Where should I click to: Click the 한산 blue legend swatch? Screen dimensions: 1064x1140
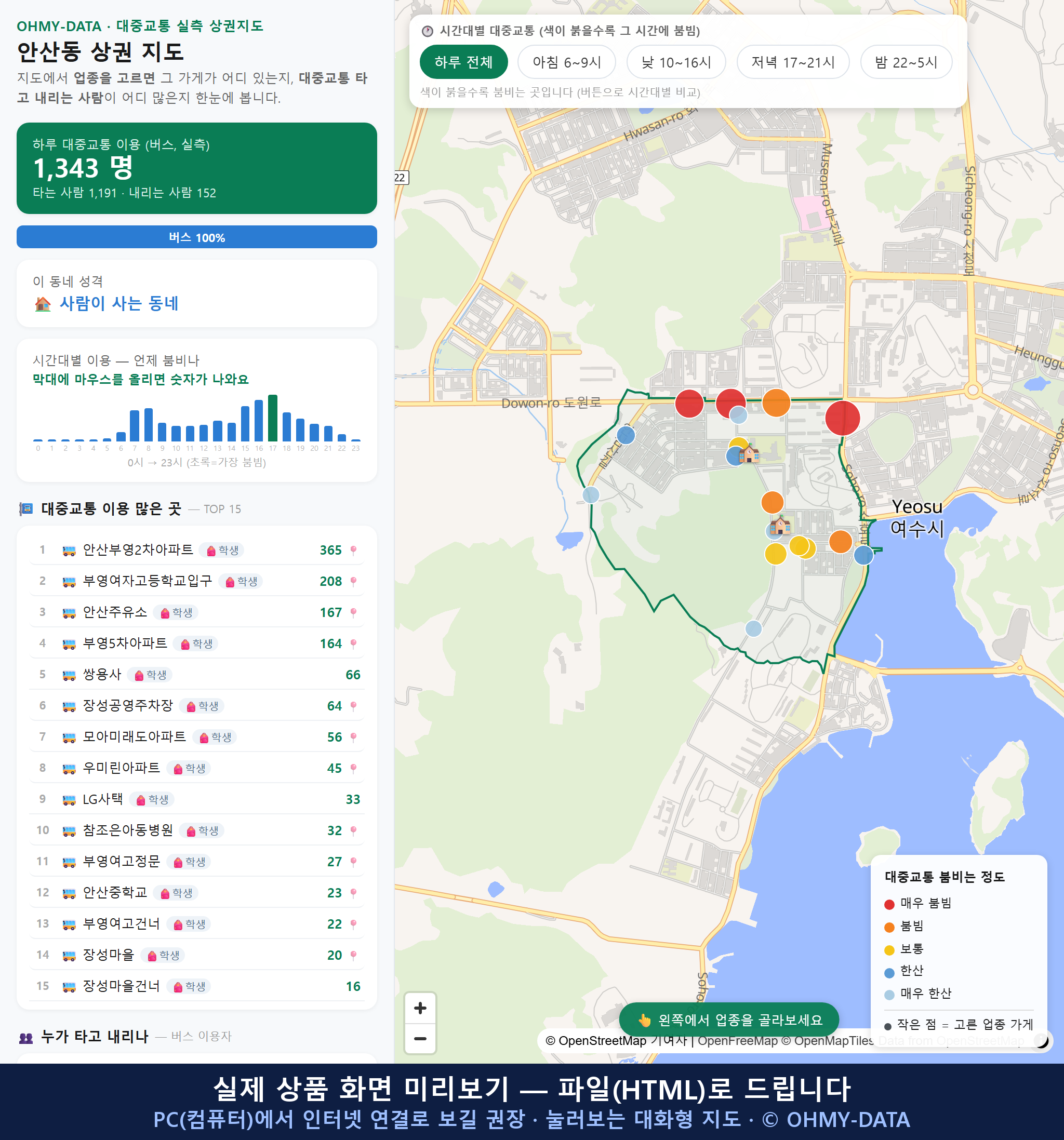coord(889,973)
